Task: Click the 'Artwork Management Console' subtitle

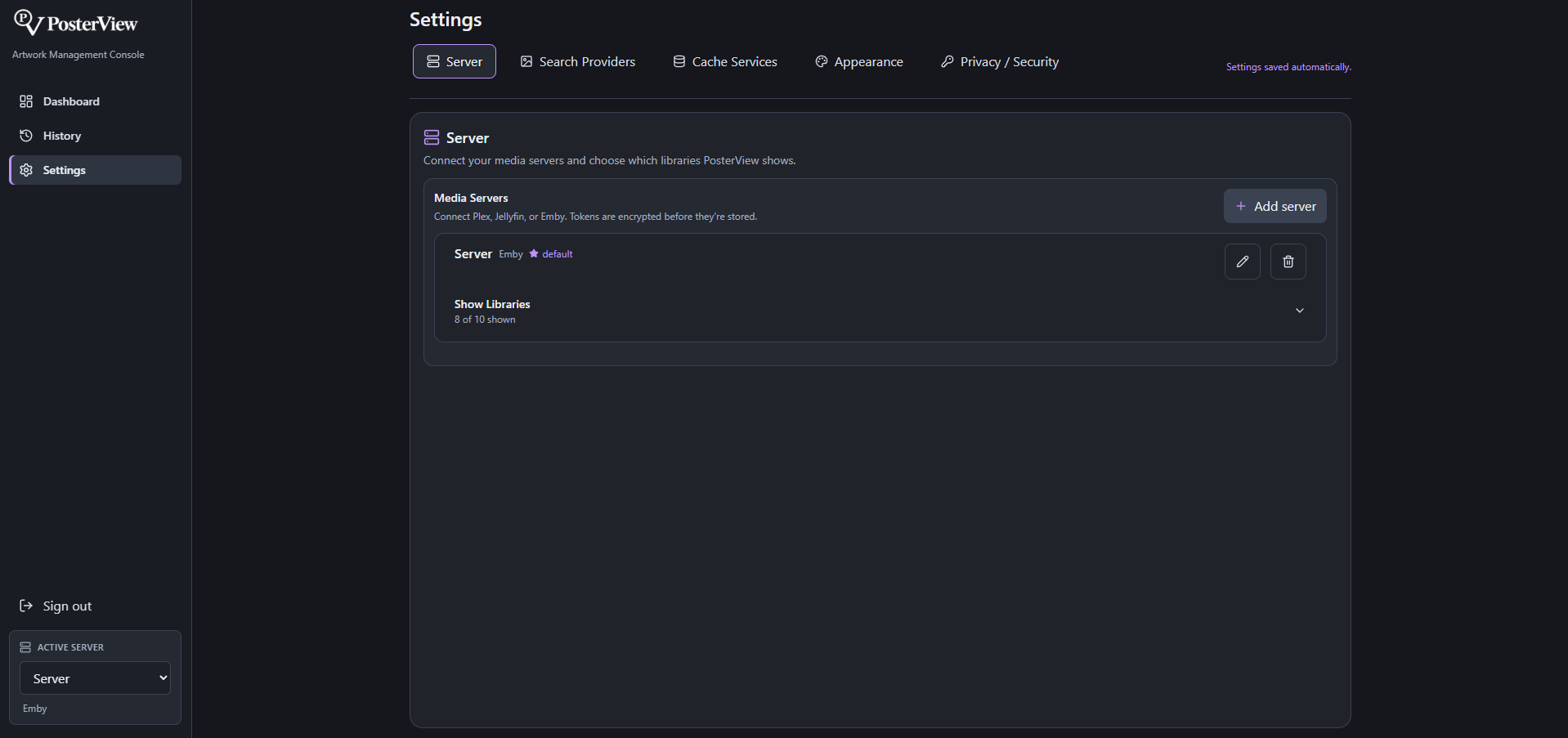Action: 78,55
